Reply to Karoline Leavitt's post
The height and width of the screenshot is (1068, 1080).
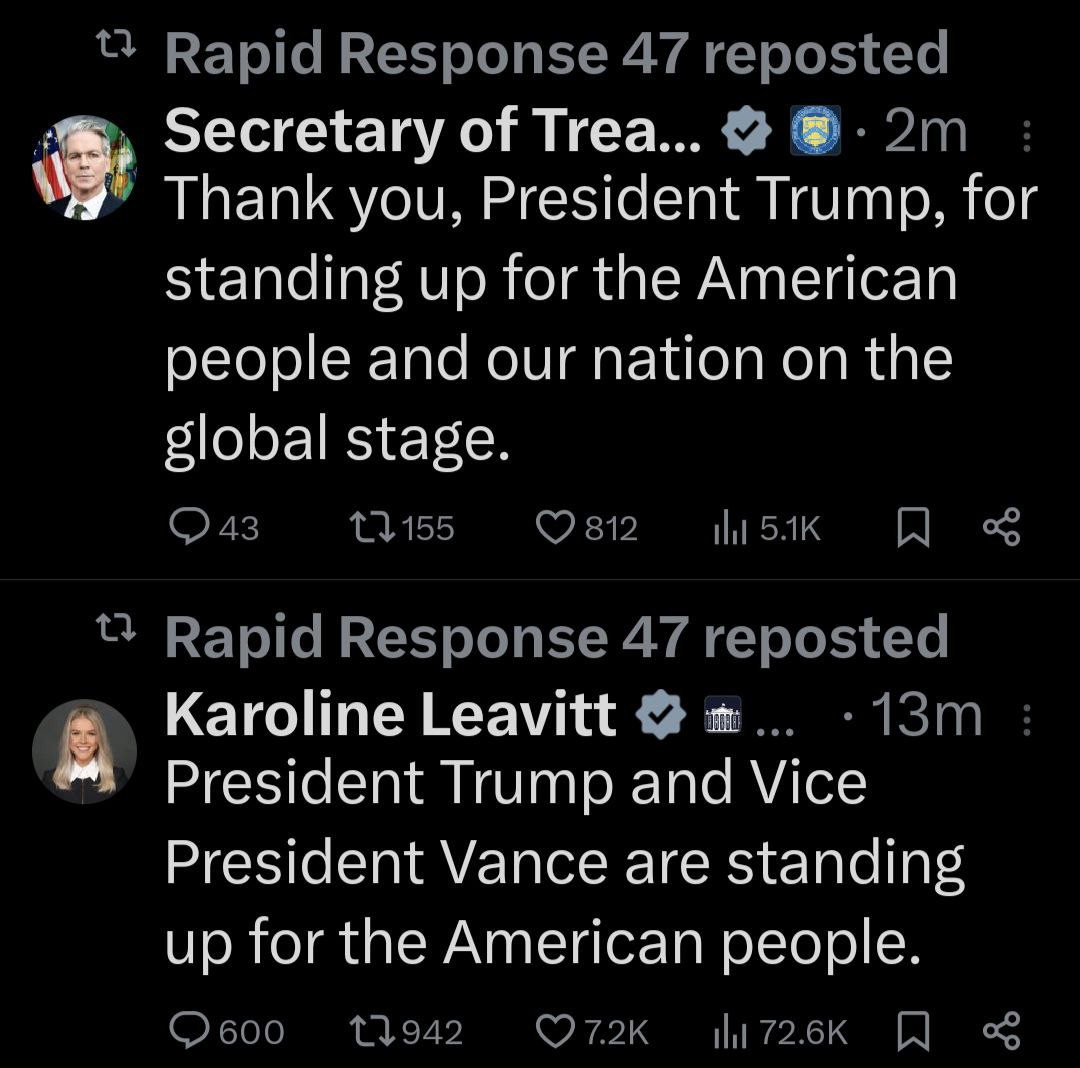point(187,1030)
